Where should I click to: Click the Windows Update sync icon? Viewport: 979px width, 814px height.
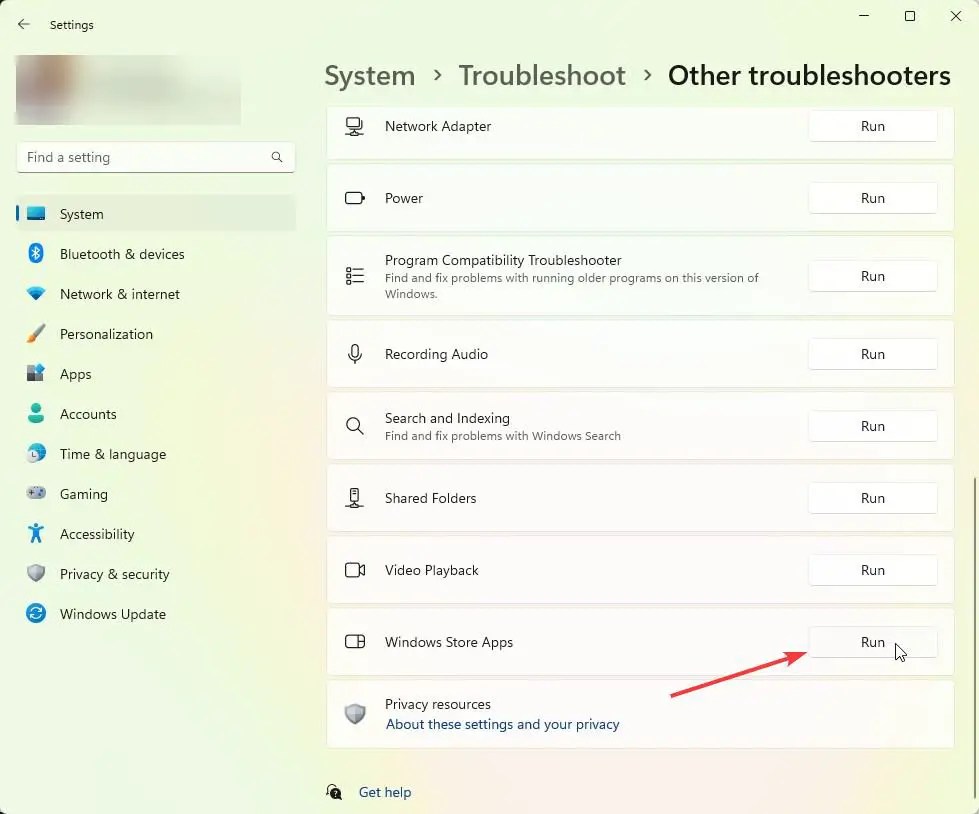click(36, 613)
